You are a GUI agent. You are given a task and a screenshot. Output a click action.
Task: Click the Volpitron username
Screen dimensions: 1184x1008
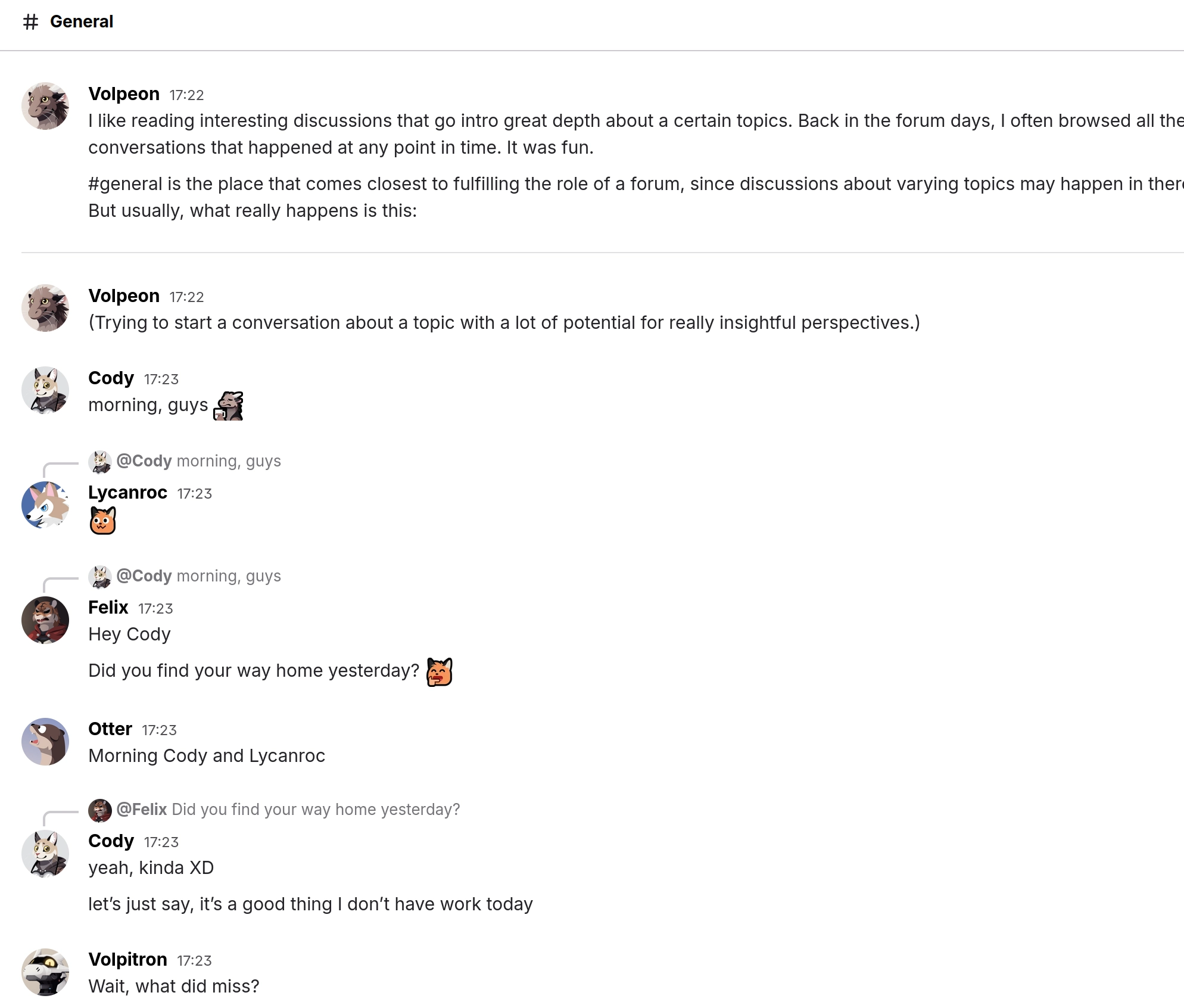tap(127, 960)
